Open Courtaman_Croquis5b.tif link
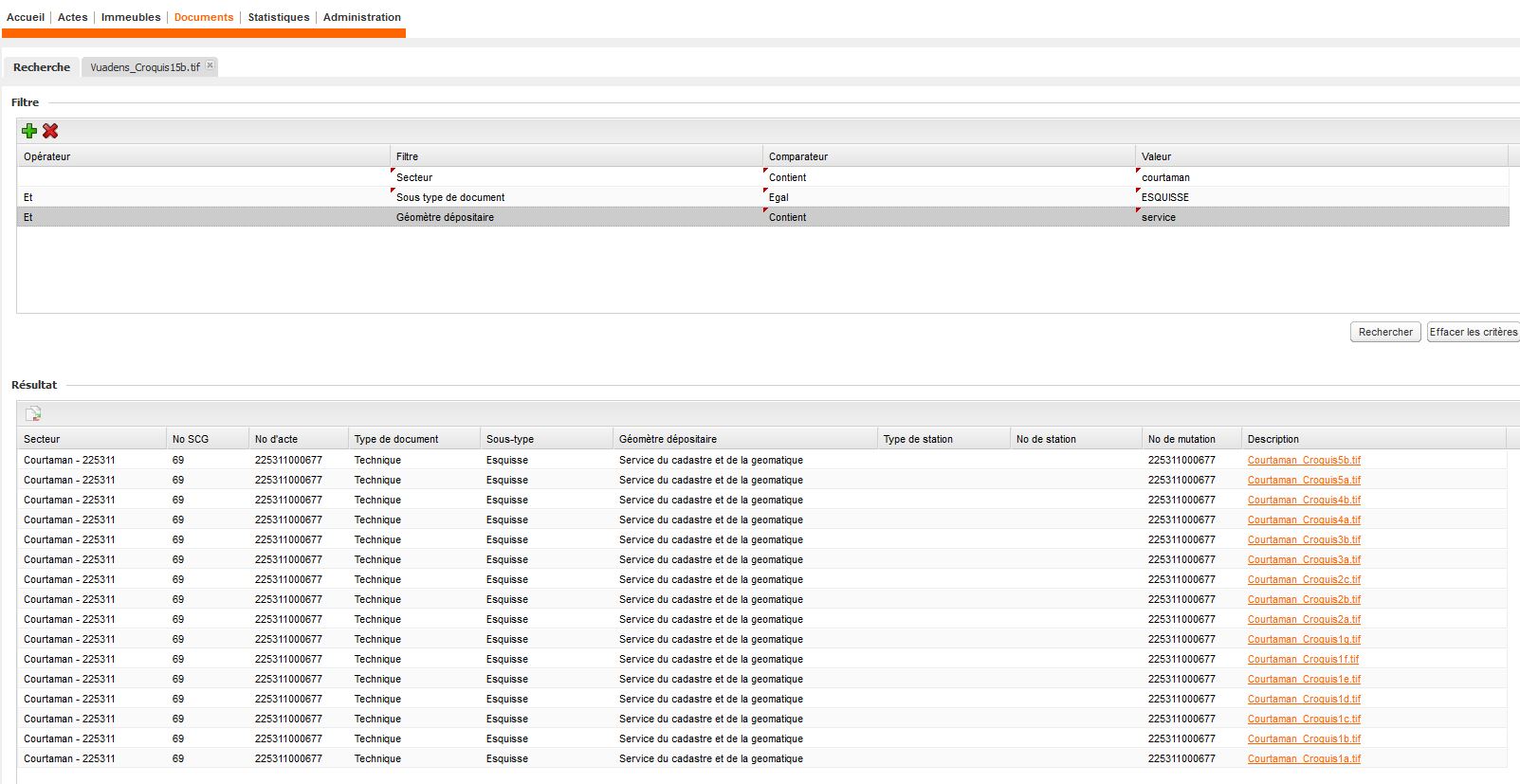1520x784 pixels. pyautogui.click(x=1304, y=460)
